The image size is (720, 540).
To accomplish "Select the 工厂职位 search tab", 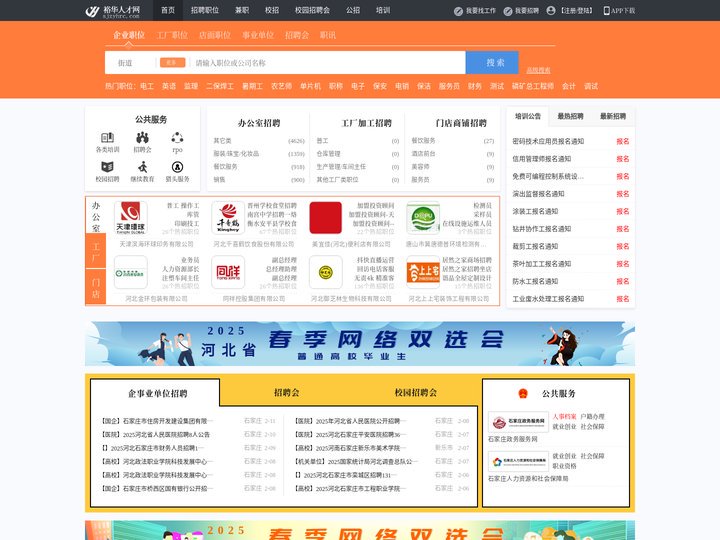I will pyautogui.click(x=172, y=35).
